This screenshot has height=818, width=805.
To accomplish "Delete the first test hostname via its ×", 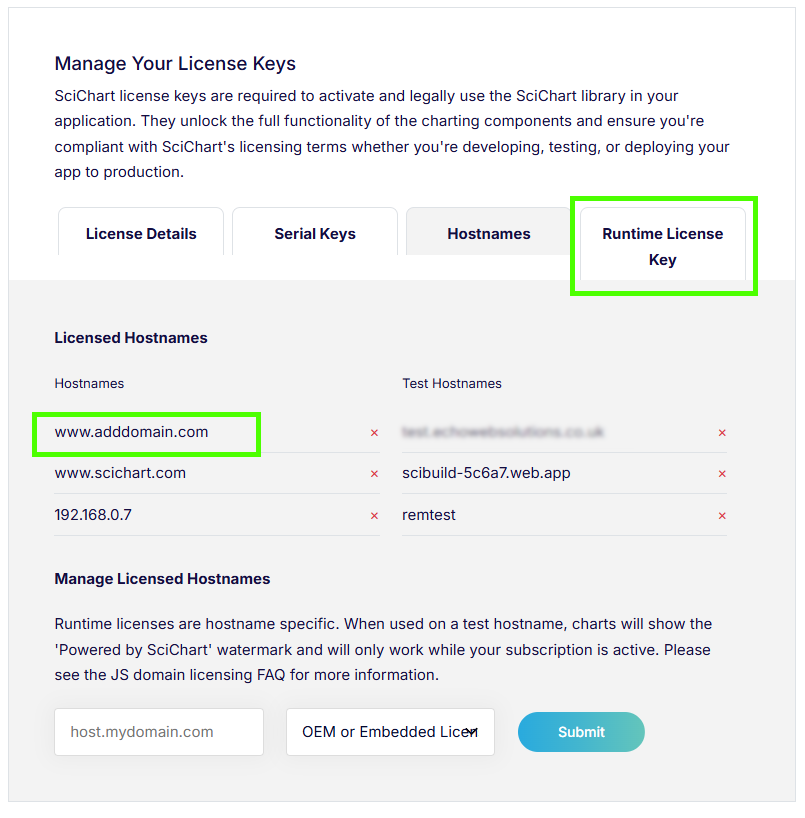I will pos(722,432).
